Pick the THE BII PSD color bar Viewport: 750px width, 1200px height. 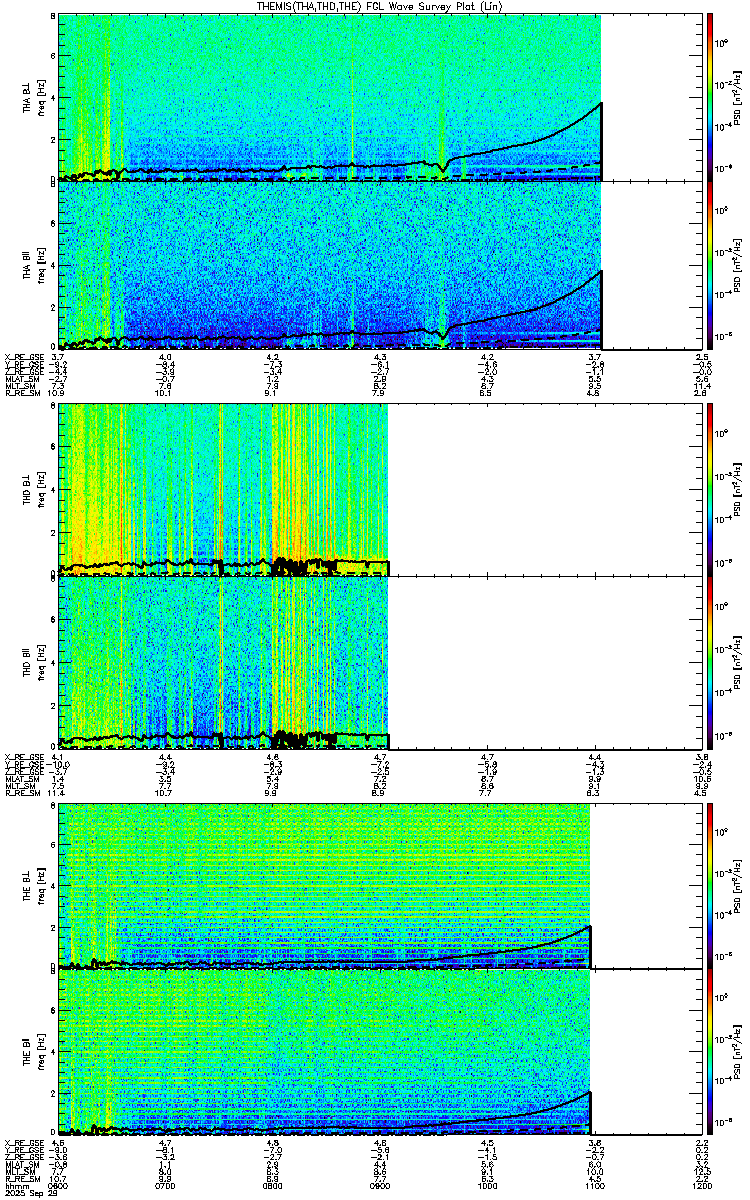click(x=710, y=1053)
